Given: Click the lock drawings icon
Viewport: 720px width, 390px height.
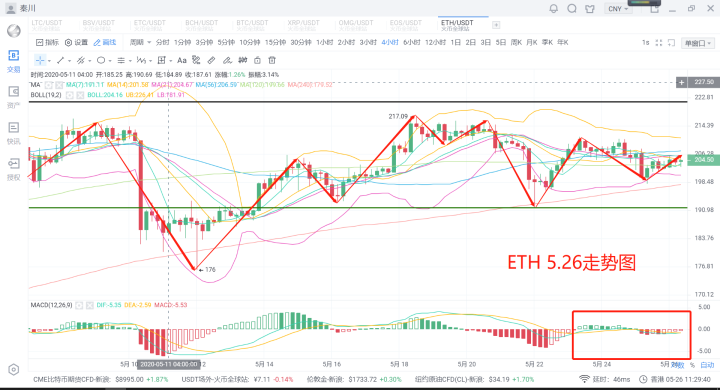Looking at the screenshot, I should point(257,60).
